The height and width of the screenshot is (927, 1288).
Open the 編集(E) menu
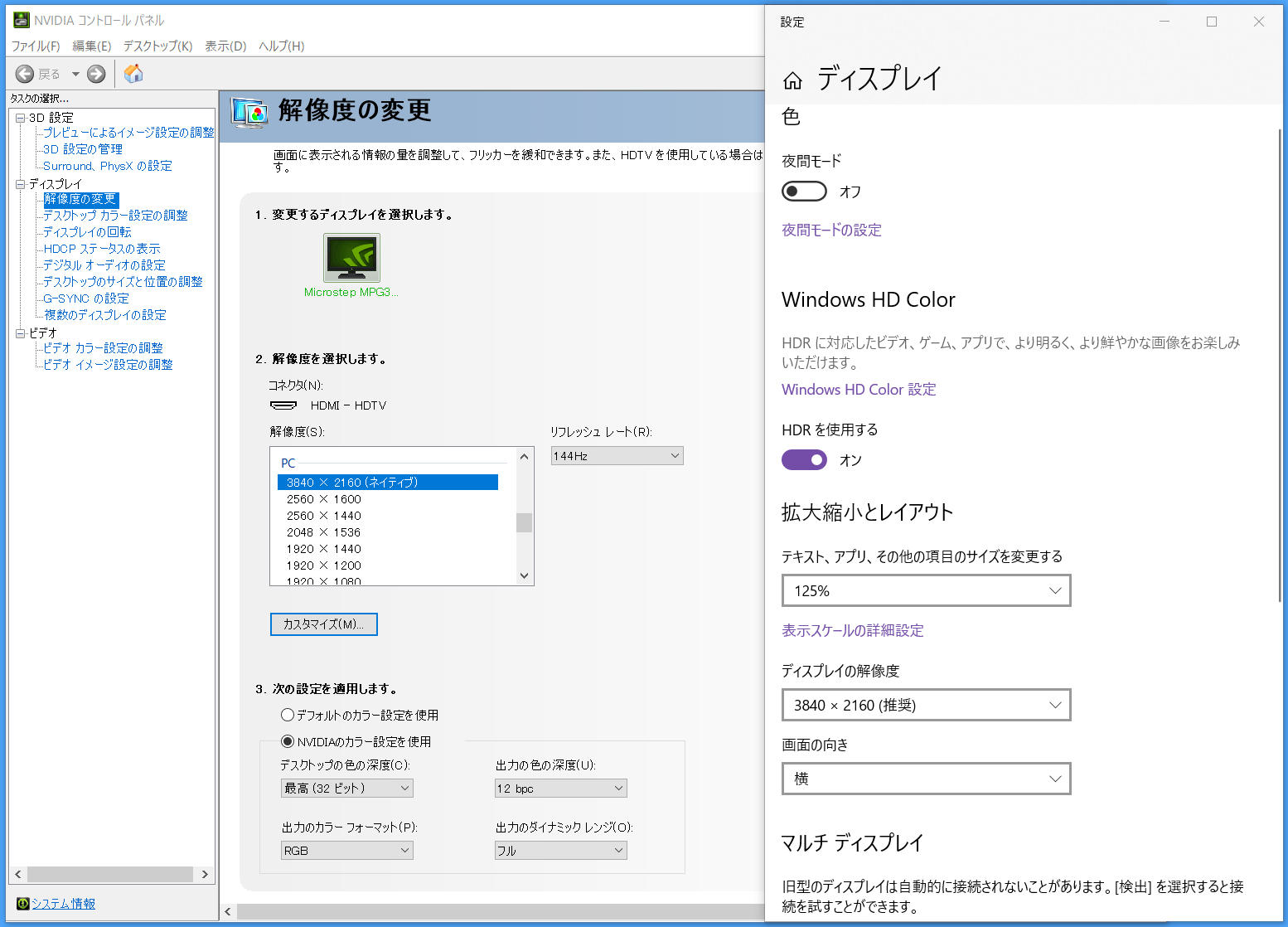(x=92, y=46)
